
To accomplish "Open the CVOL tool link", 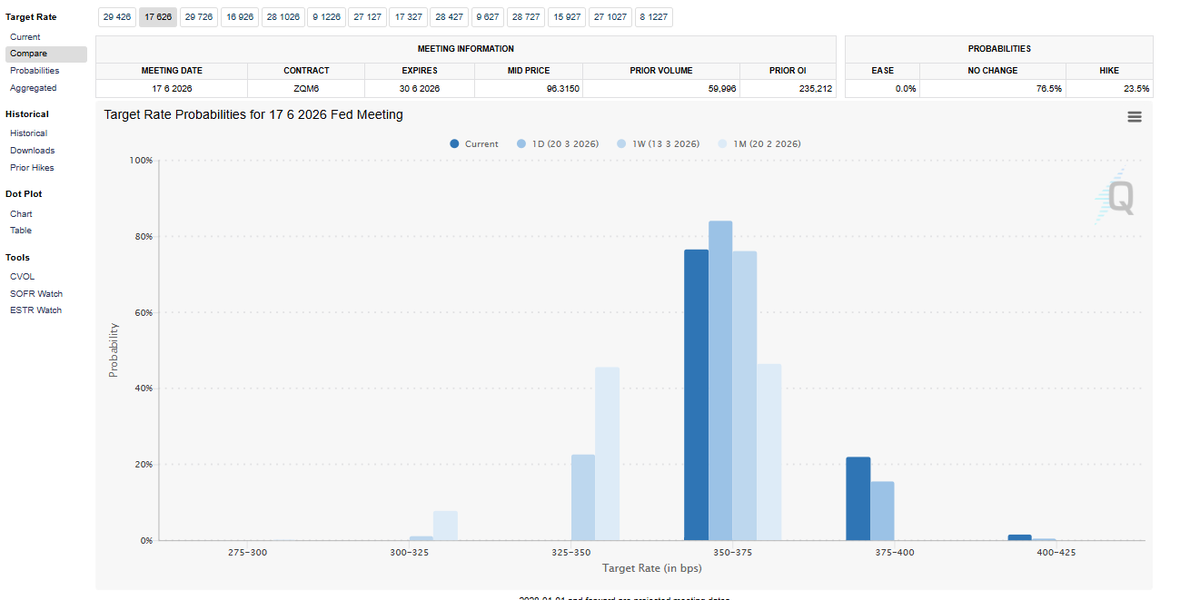I will tap(22, 276).
